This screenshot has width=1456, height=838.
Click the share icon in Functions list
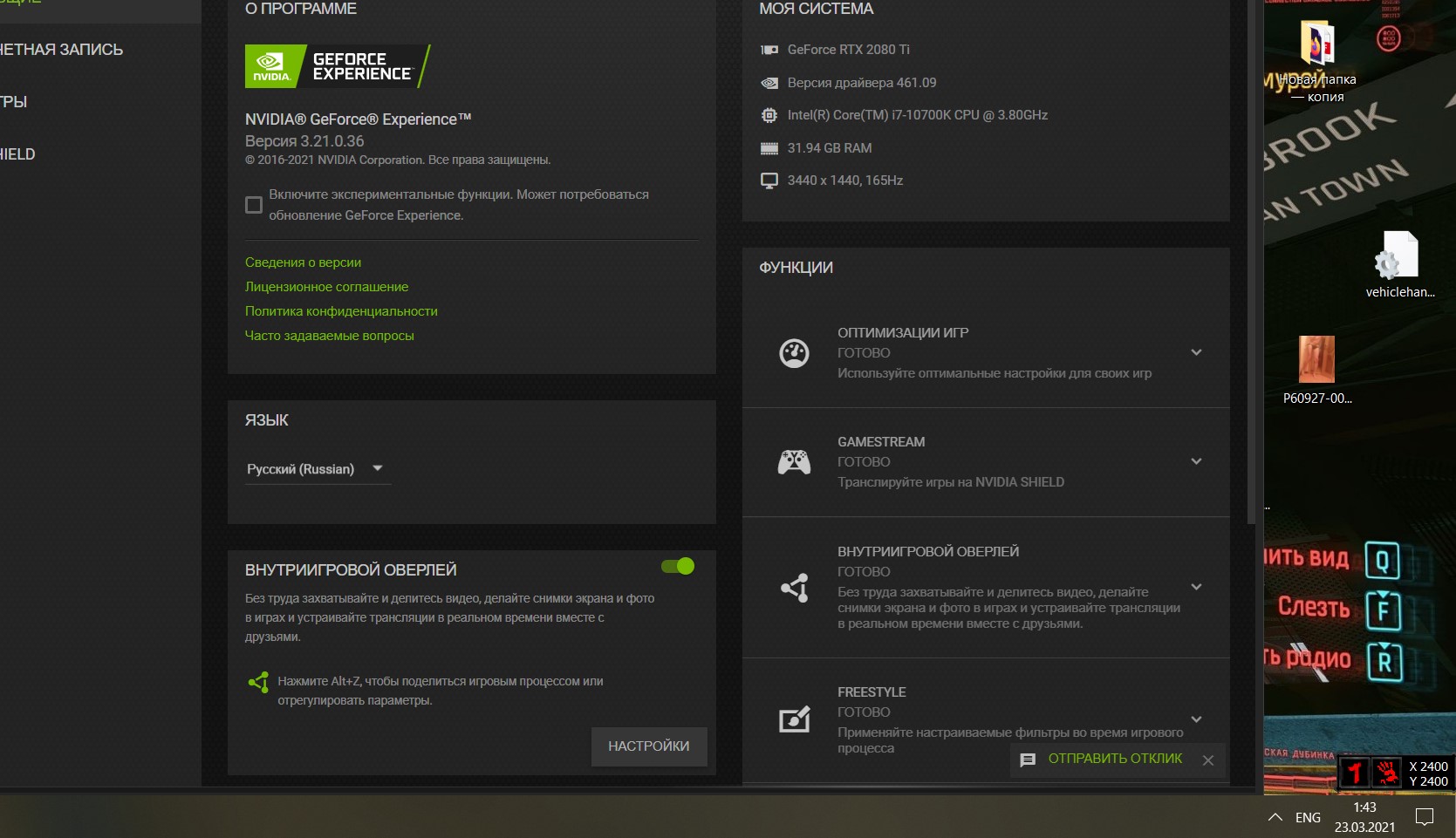[794, 588]
